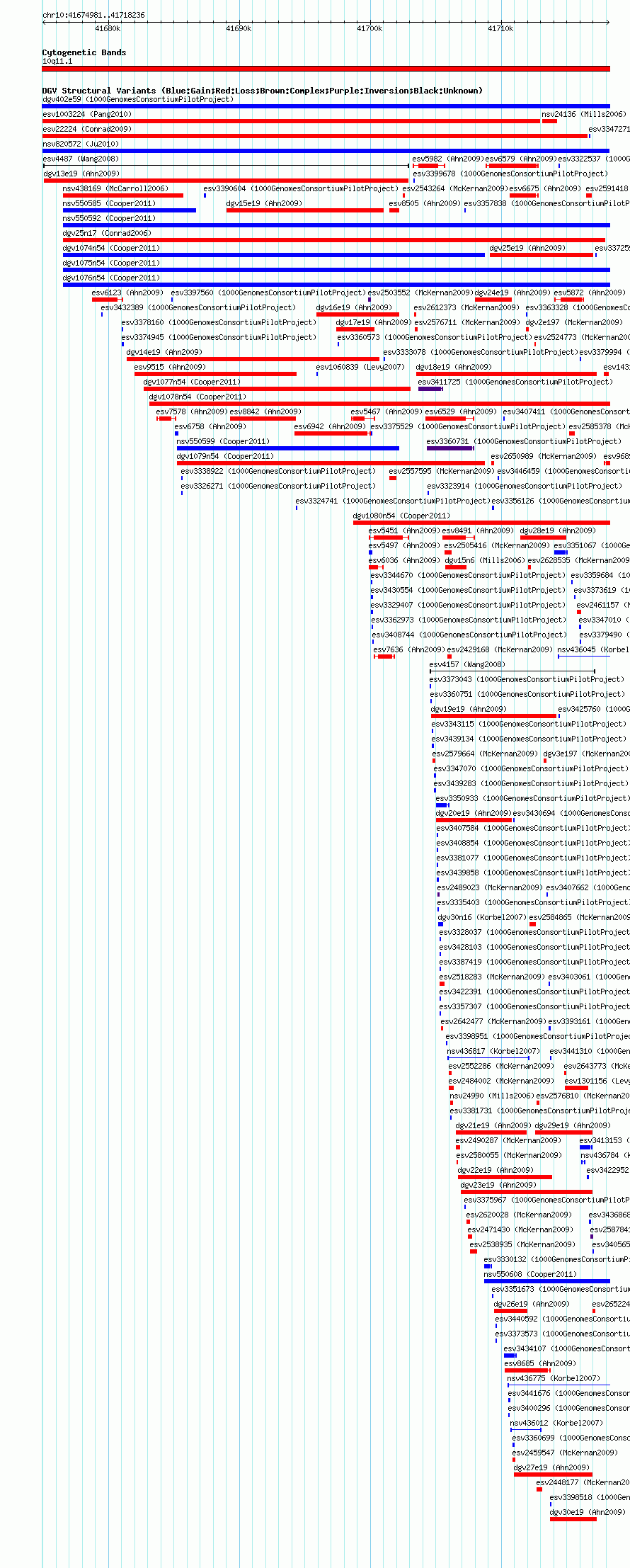This screenshot has width=630, height=1568.
Task: Select dgv19e19 (Ahn2009) label
Action: pos(469,709)
